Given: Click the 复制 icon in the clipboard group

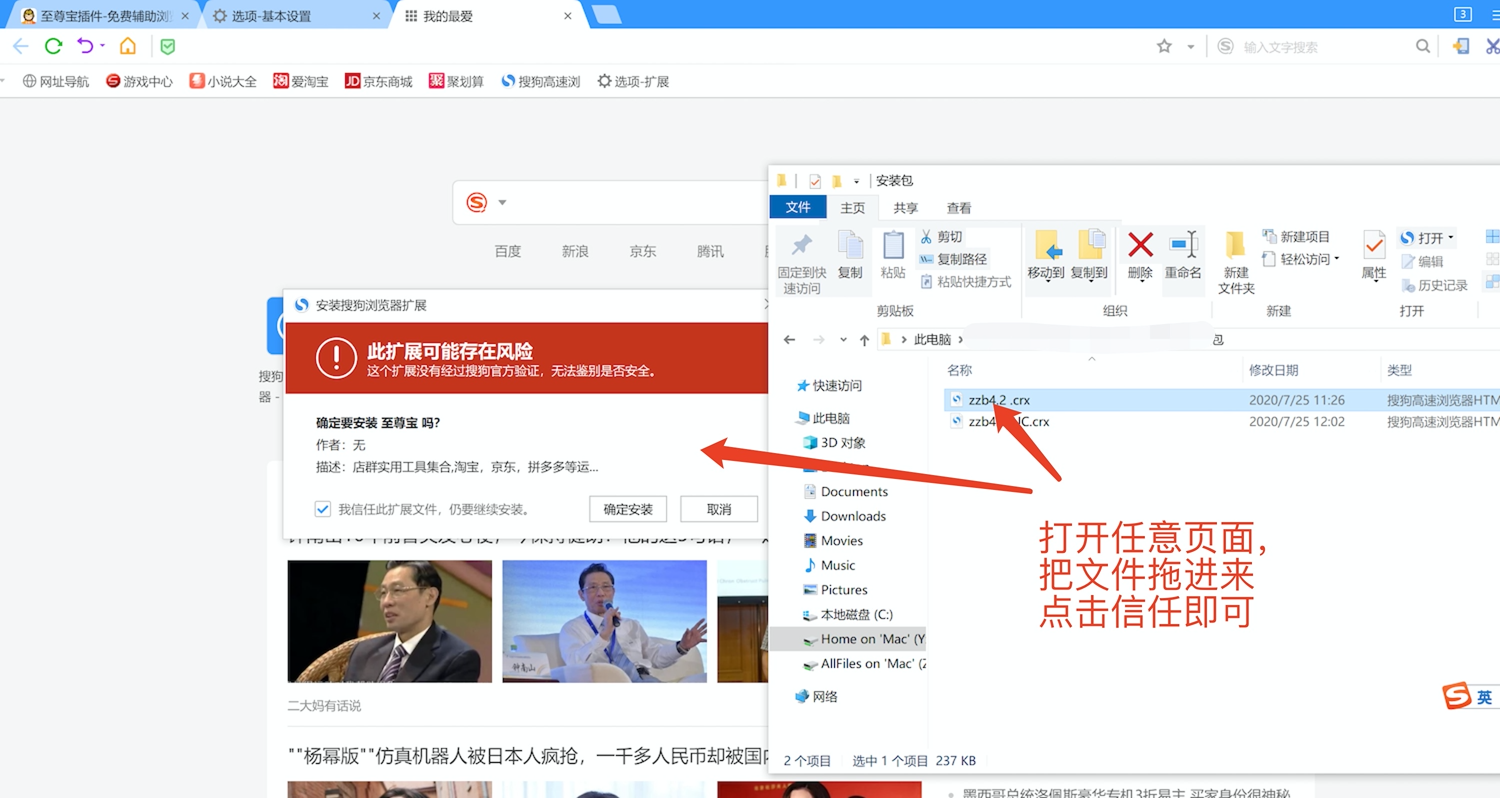Looking at the screenshot, I should click(x=850, y=246).
